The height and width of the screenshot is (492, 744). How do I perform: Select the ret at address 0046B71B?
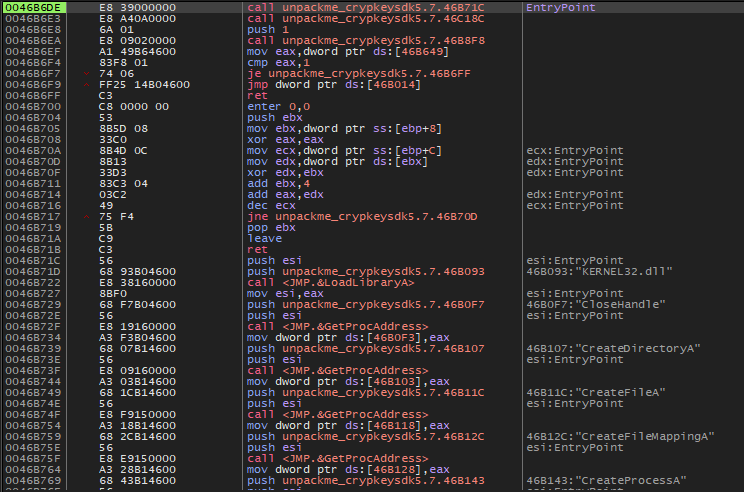257,250
